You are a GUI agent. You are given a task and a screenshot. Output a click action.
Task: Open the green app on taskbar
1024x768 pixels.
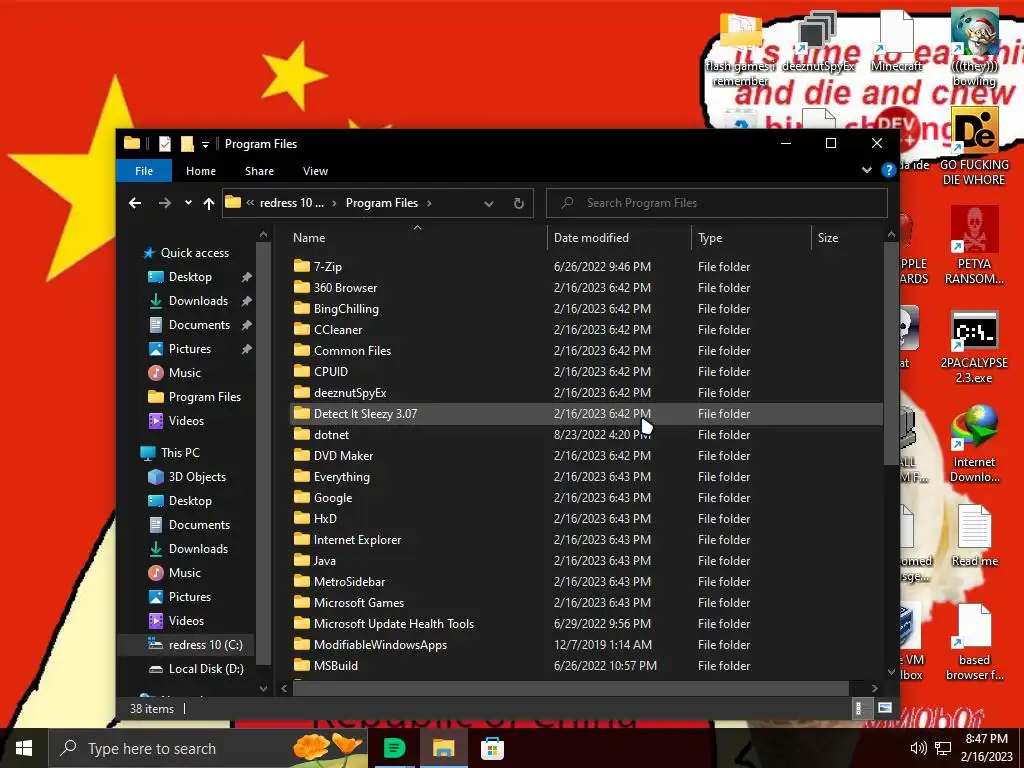pyautogui.click(x=394, y=748)
